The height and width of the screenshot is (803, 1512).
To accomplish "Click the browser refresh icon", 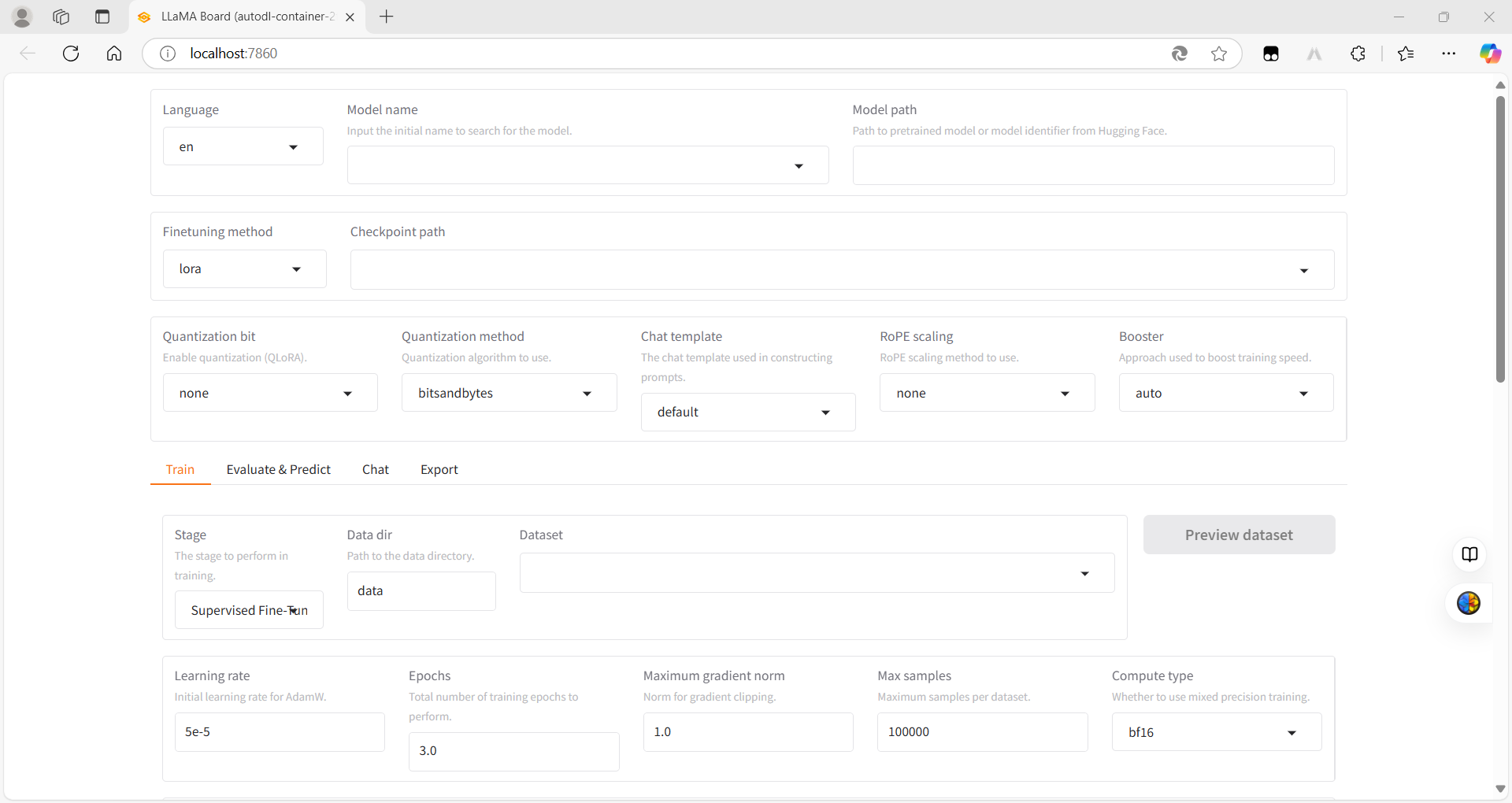I will pyautogui.click(x=71, y=54).
